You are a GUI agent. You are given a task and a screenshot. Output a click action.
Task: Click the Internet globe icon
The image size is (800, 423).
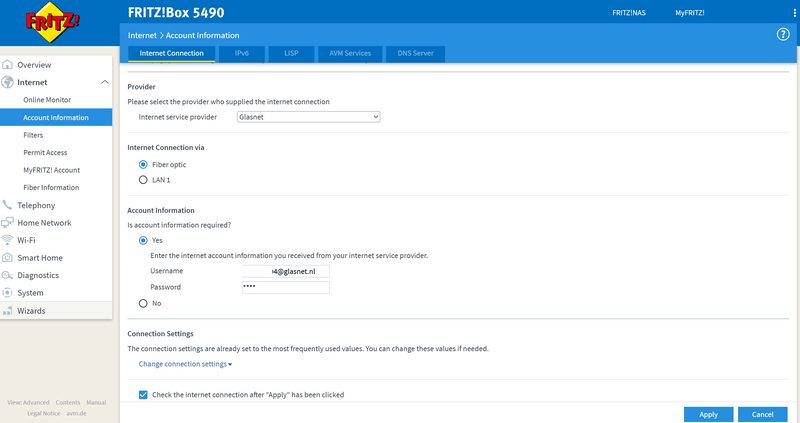tap(7, 82)
